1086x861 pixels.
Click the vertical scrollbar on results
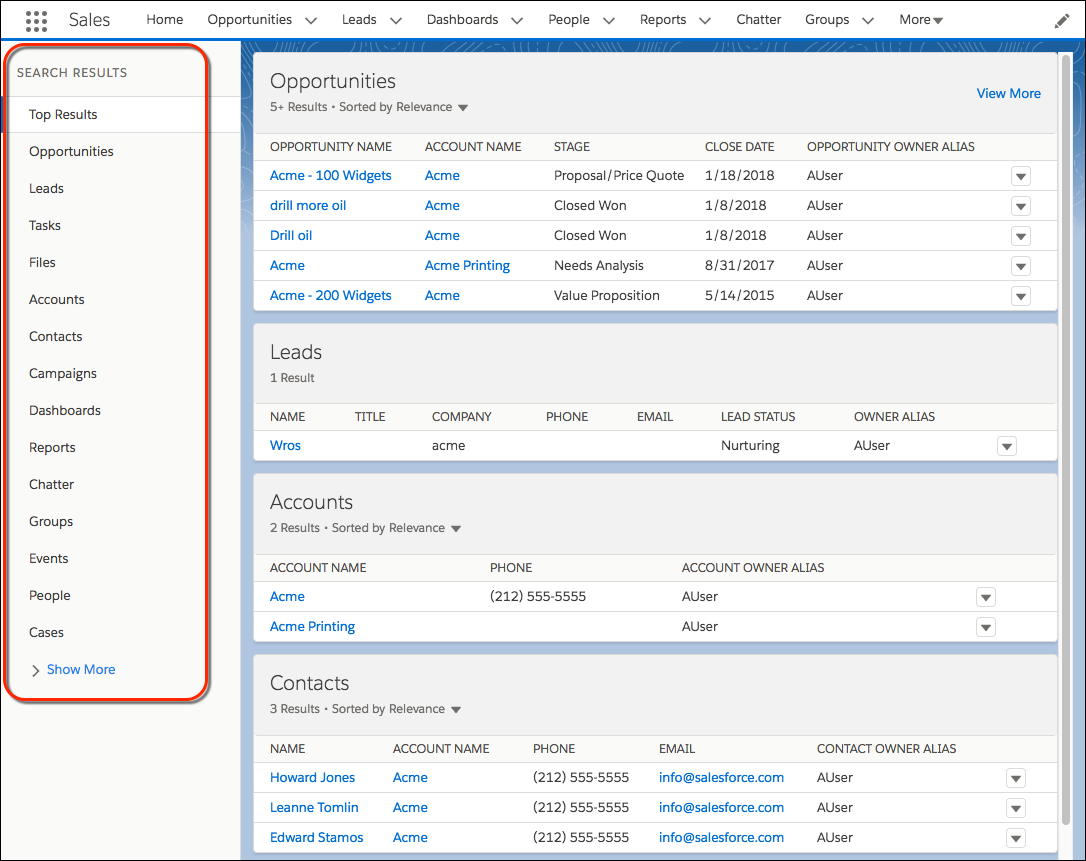[x=1066, y=439]
